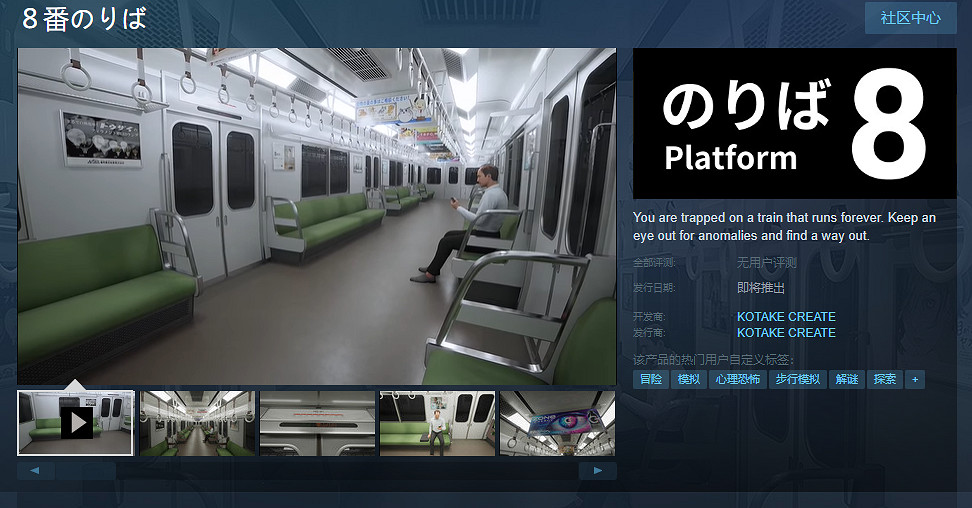This screenshot has width=972, height=508.
Task: Click the 模拟 tag
Action: coord(689,380)
